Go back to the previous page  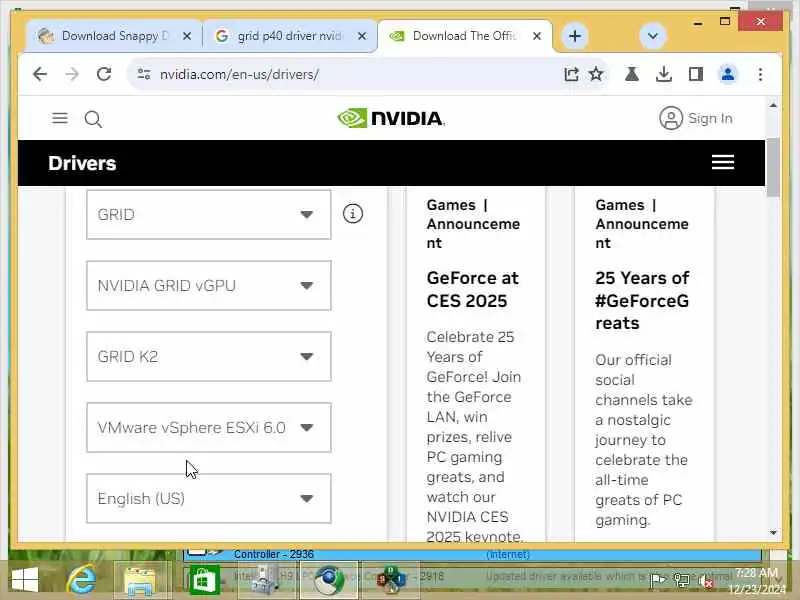(x=40, y=74)
